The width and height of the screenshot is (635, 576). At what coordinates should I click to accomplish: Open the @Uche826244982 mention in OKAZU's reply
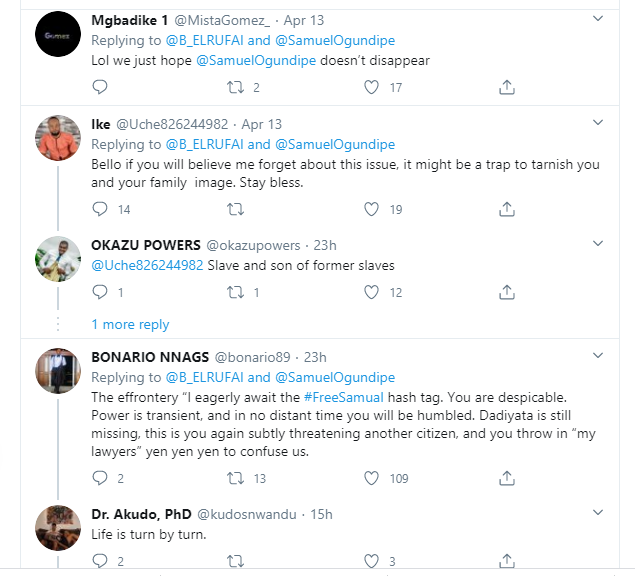coord(147,265)
